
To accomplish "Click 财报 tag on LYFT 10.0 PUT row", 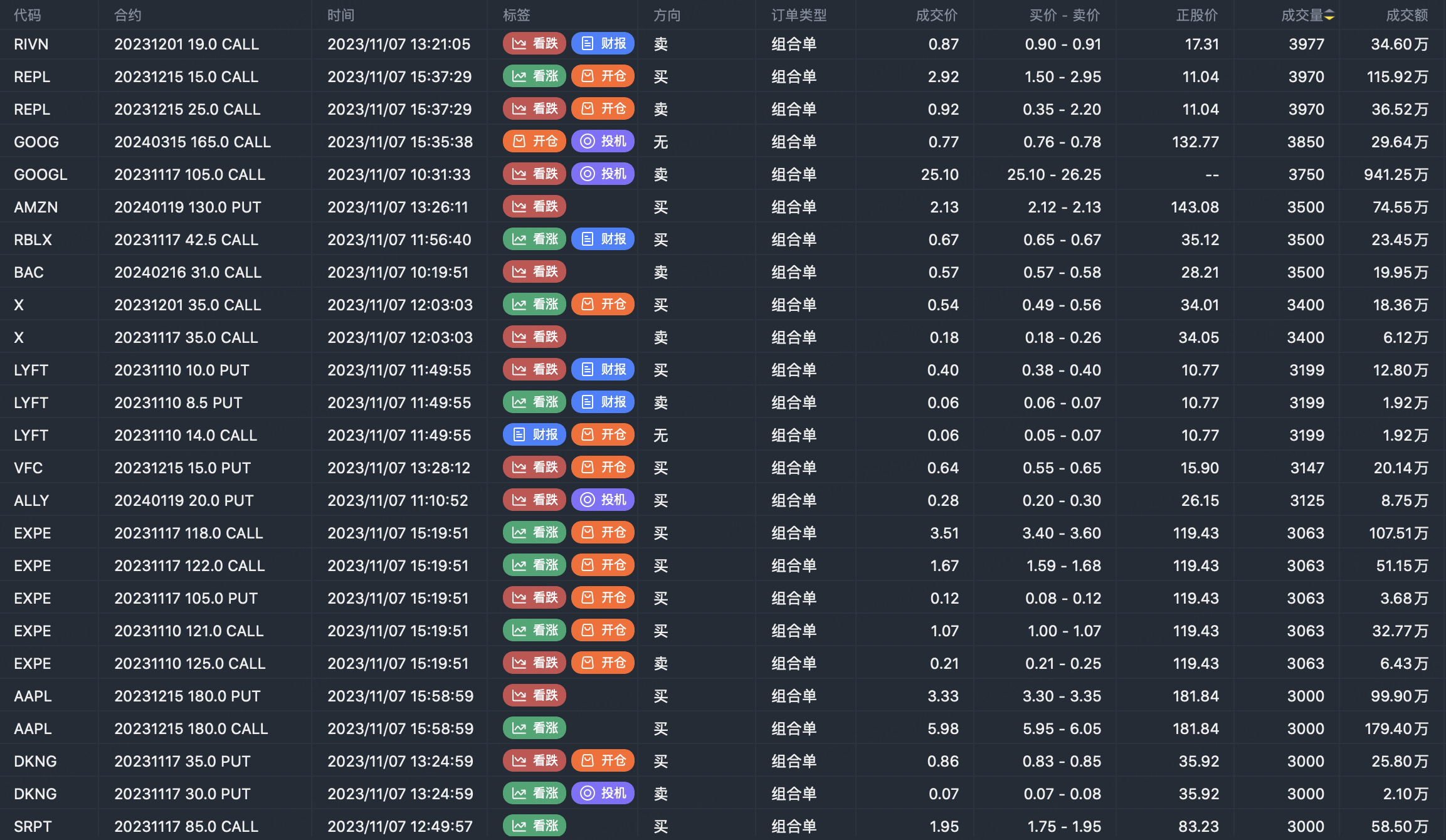I will pyautogui.click(x=603, y=370).
